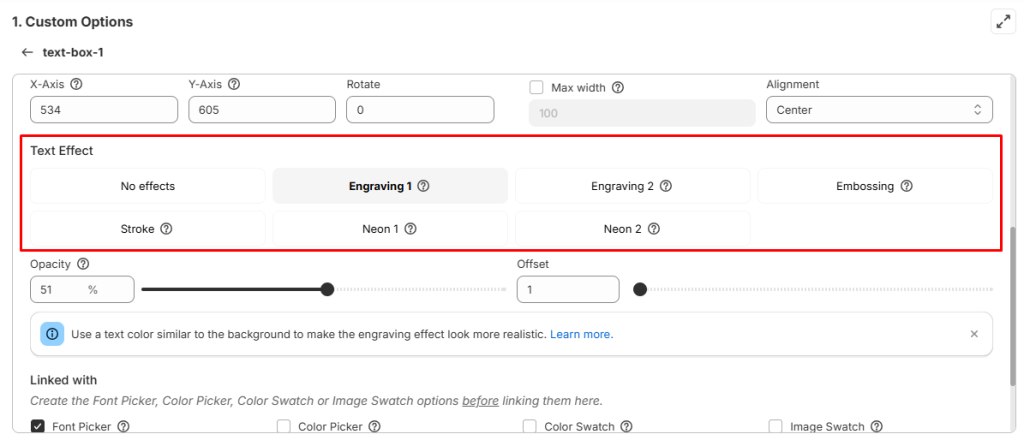Open the Alignment dropdown
Image resolution: width=1024 pixels, height=446 pixels.
tap(879, 110)
